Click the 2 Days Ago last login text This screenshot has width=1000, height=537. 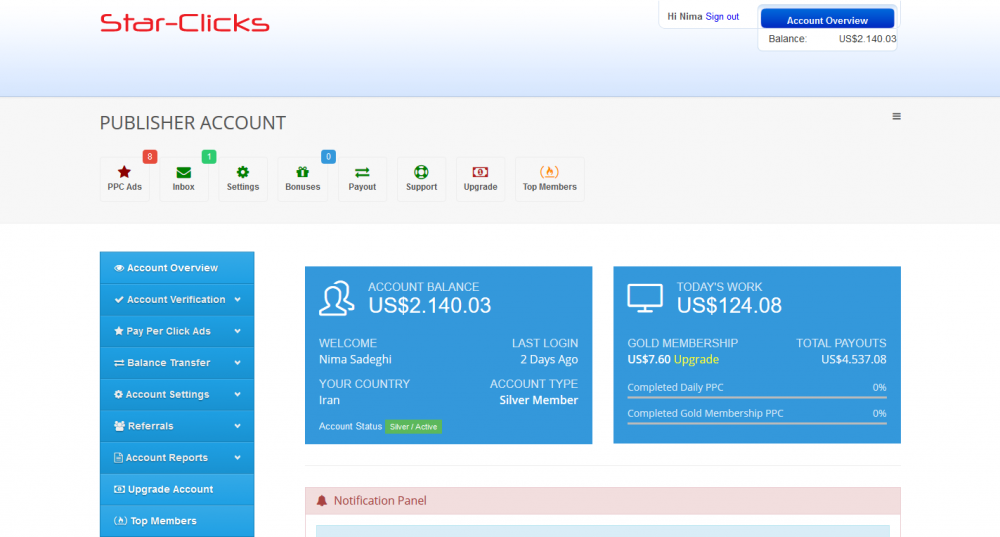[x=548, y=359]
